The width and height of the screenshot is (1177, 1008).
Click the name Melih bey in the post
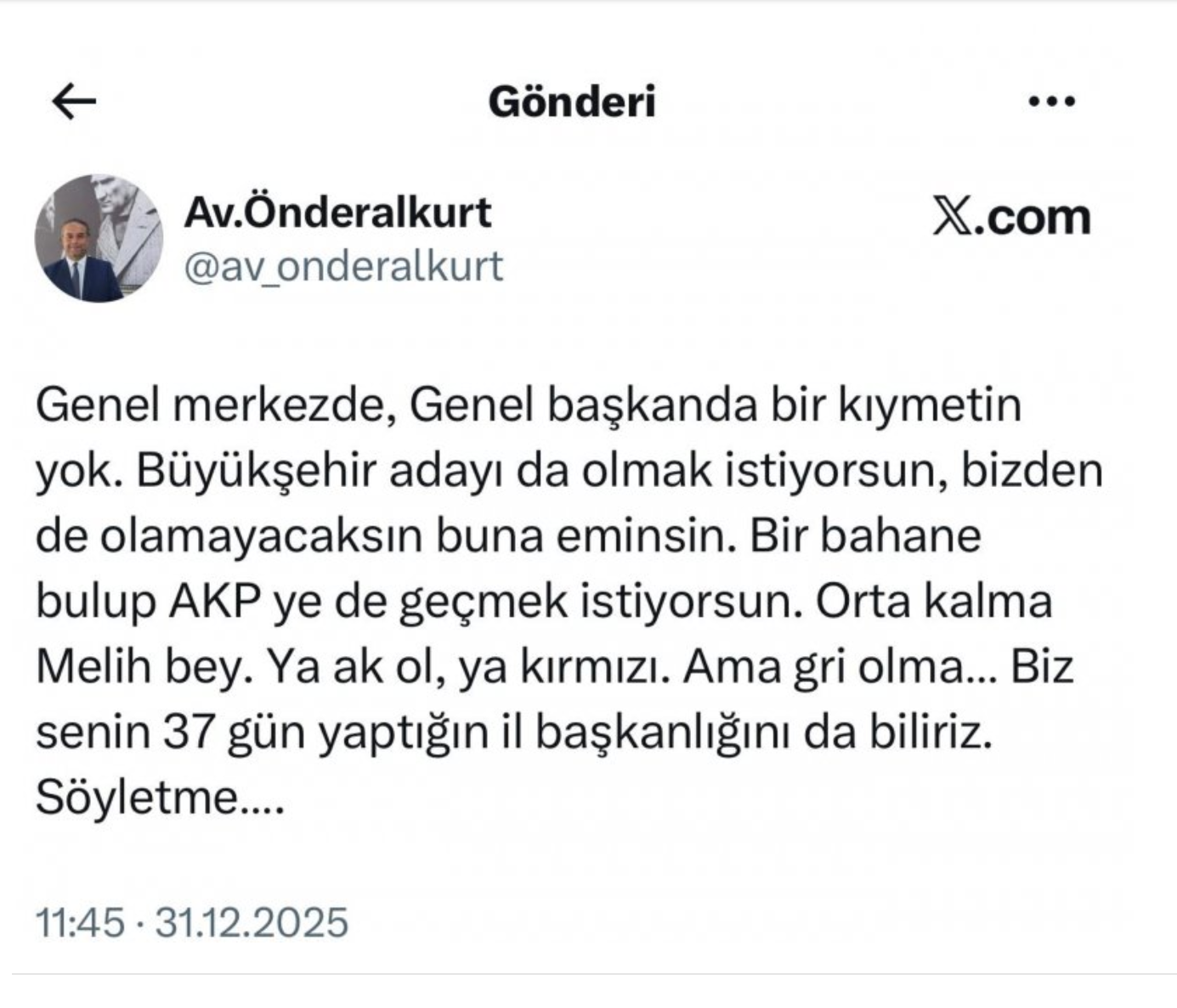[x=140, y=667]
